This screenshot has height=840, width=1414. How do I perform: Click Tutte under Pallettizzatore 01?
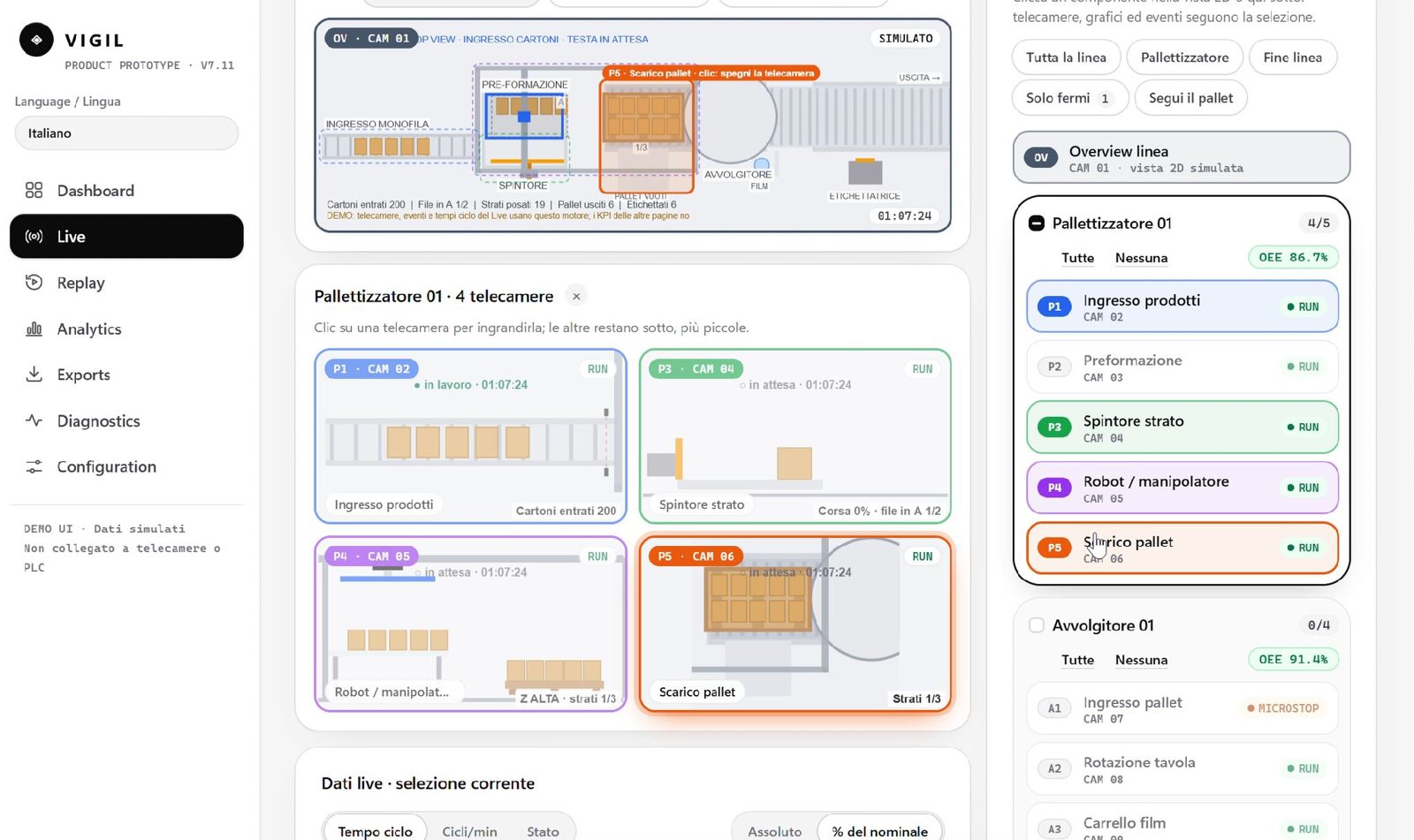[x=1077, y=258]
